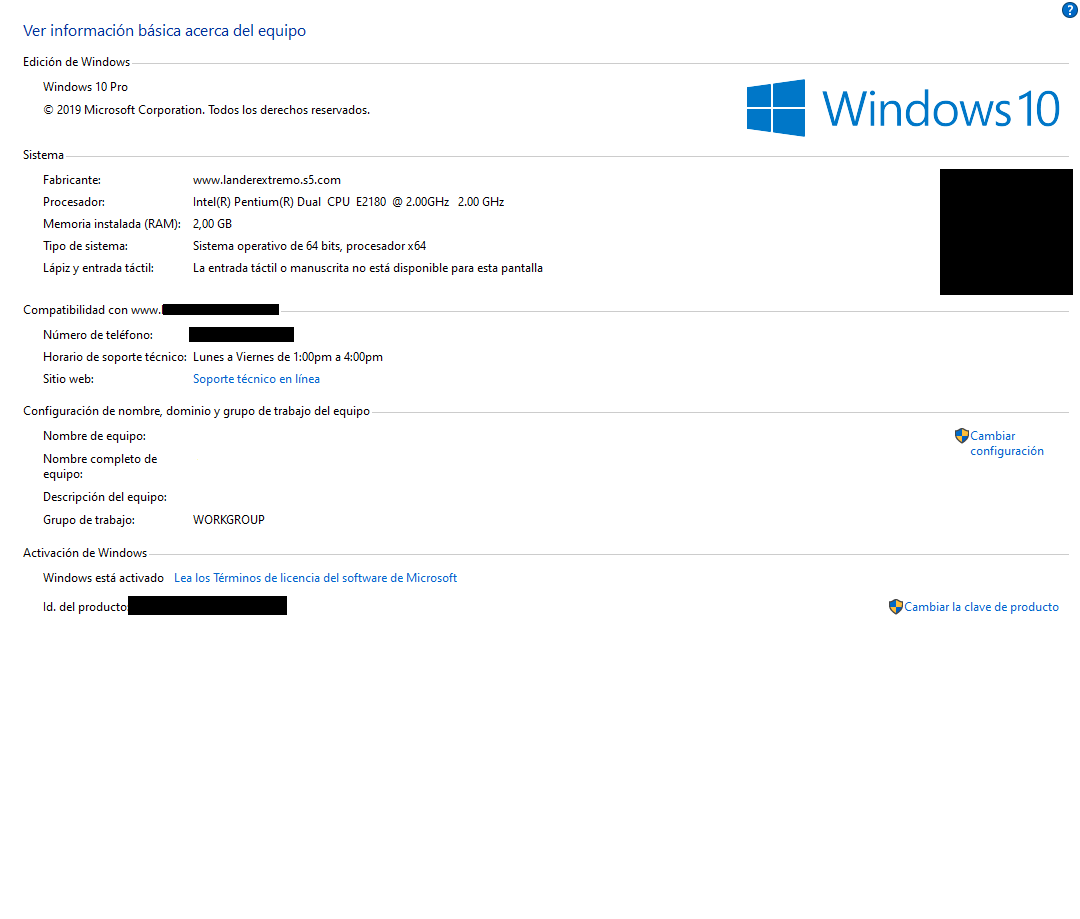
Task: Click the Lunes a Viernes support hours text
Action: point(288,357)
